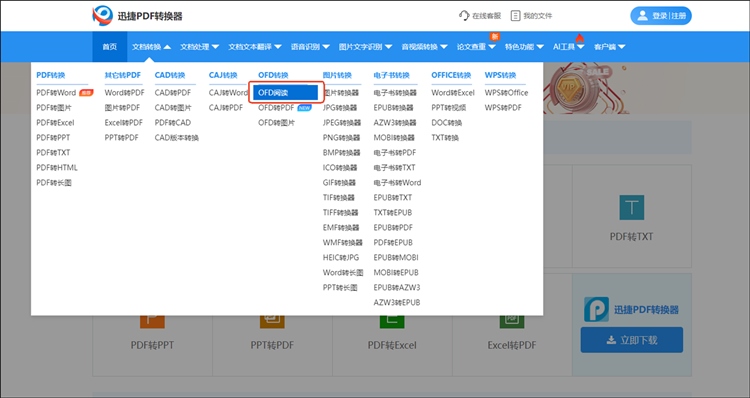Select WPS转PDF menu item
Screen dimensions: 750x398
[x=503, y=108]
